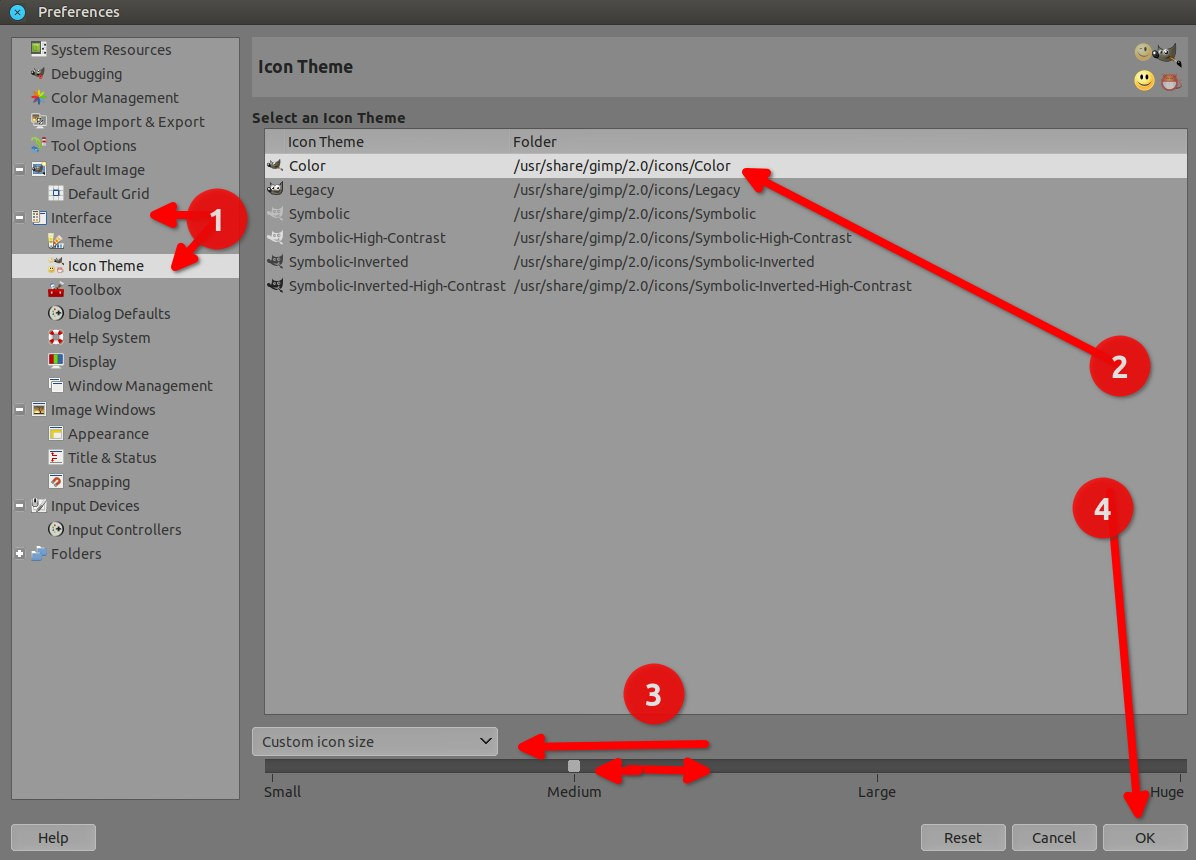Set icon size slider to Large mark
The image size is (1196, 860).
point(876,766)
